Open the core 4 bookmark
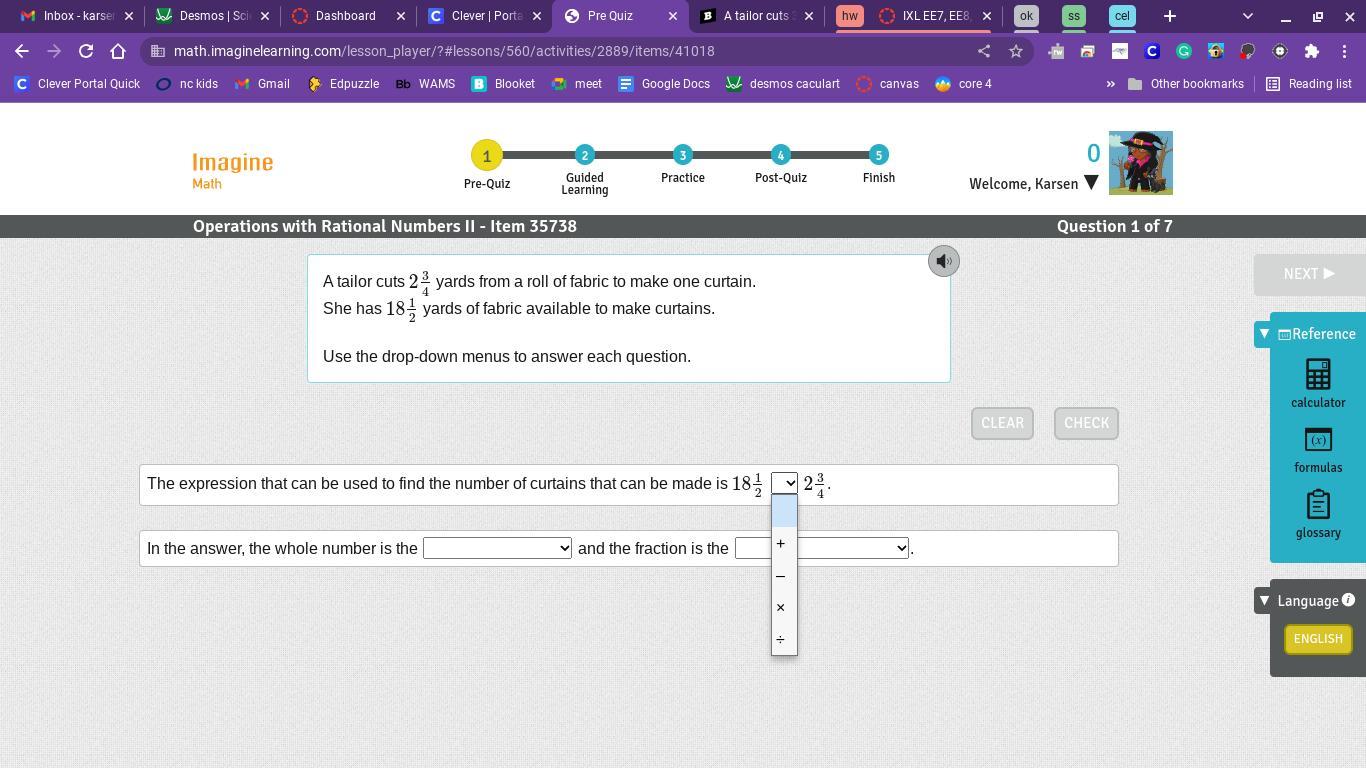The height and width of the screenshot is (768, 1366). click(964, 84)
